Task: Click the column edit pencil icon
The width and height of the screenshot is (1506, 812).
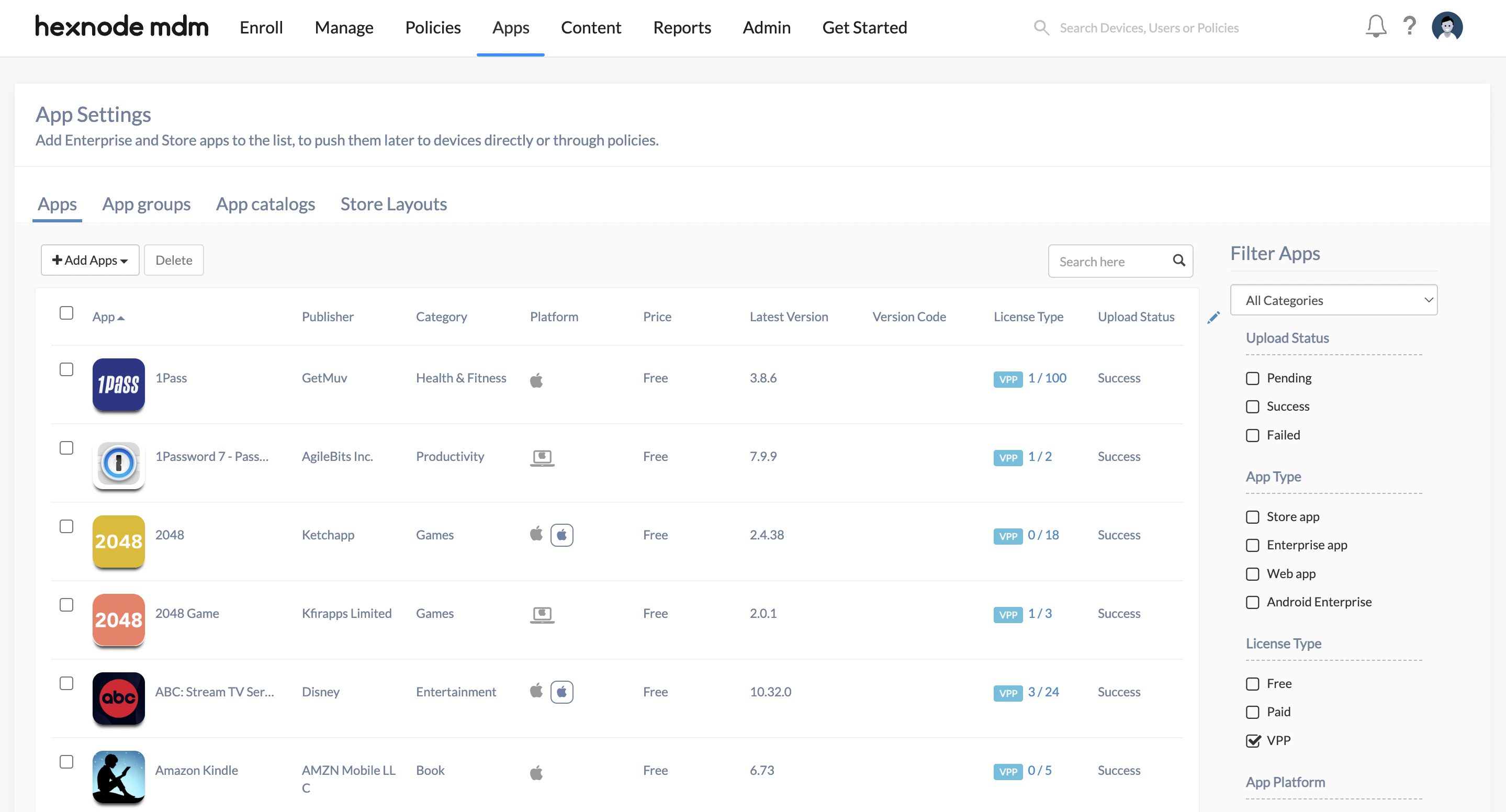Action: (x=1213, y=317)
